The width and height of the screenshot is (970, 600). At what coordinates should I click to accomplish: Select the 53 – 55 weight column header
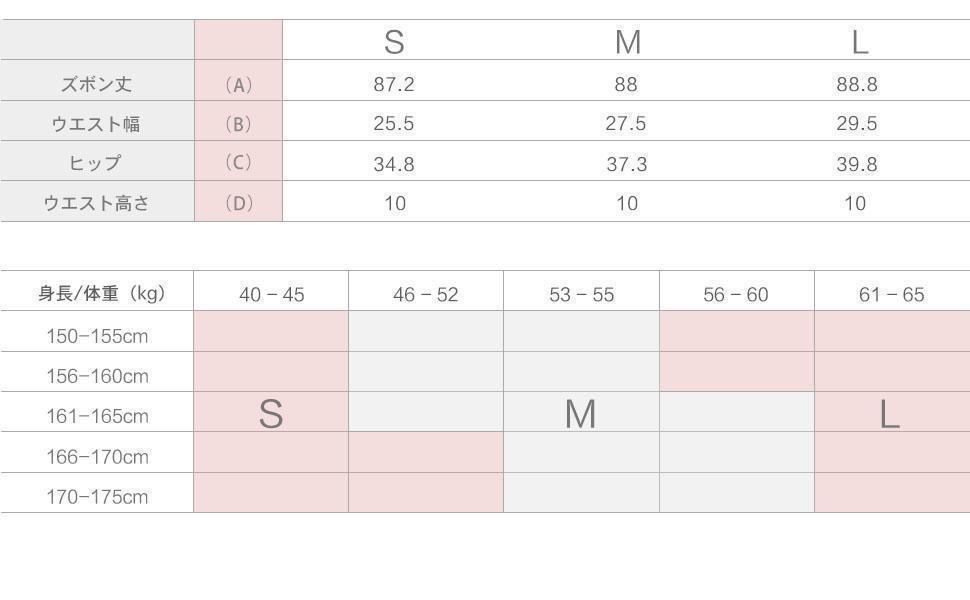tap(582, 294)
